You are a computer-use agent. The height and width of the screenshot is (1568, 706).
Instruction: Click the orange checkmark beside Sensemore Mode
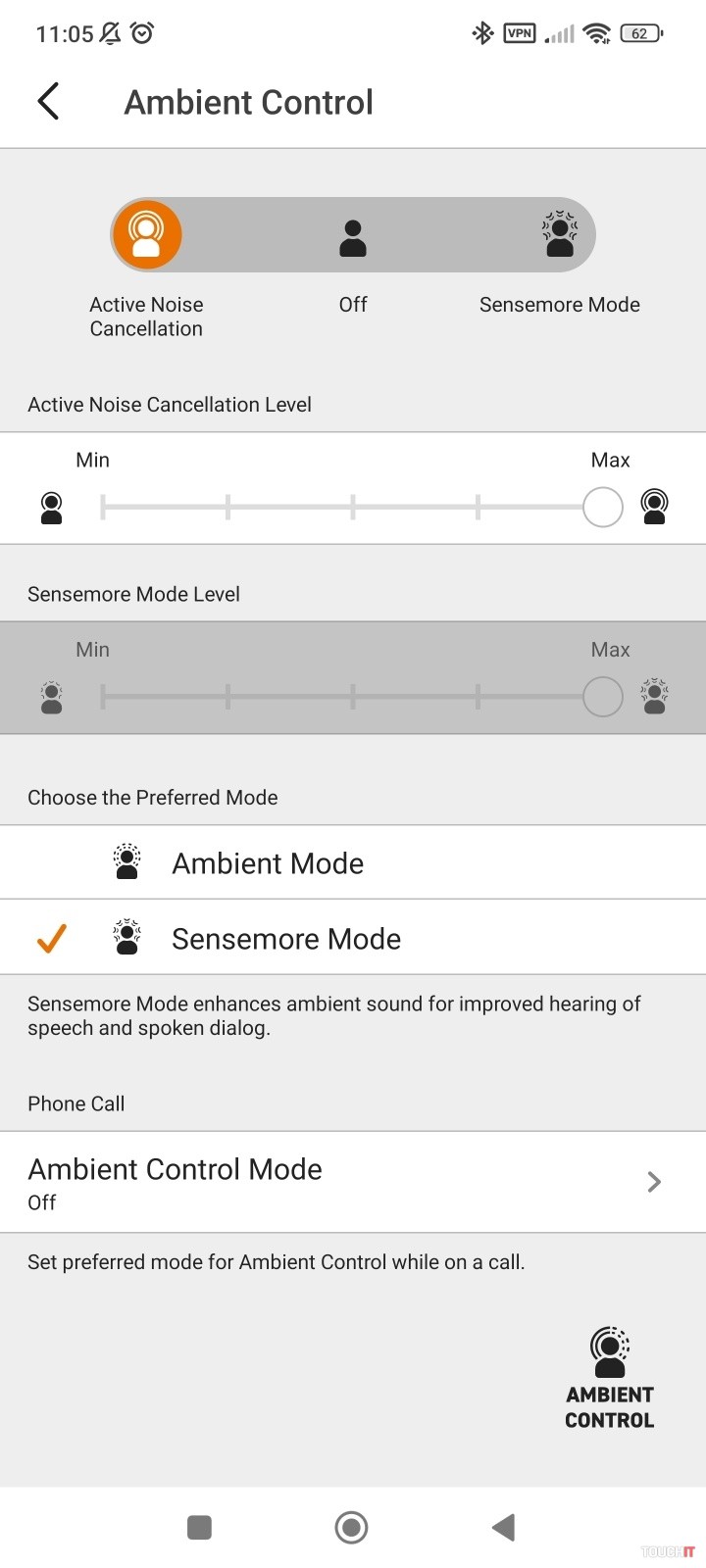click(x=51, y=939)
